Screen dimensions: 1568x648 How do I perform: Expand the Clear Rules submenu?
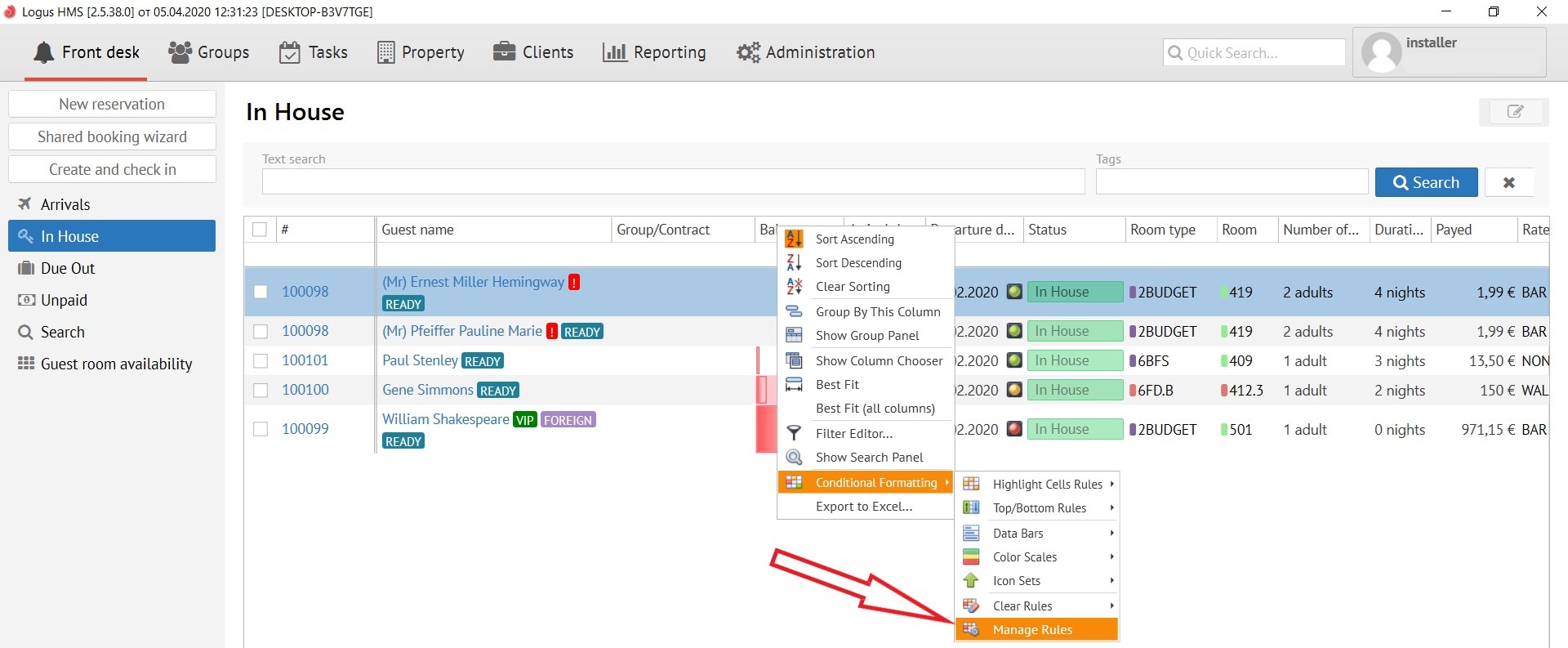[1022, 606]
